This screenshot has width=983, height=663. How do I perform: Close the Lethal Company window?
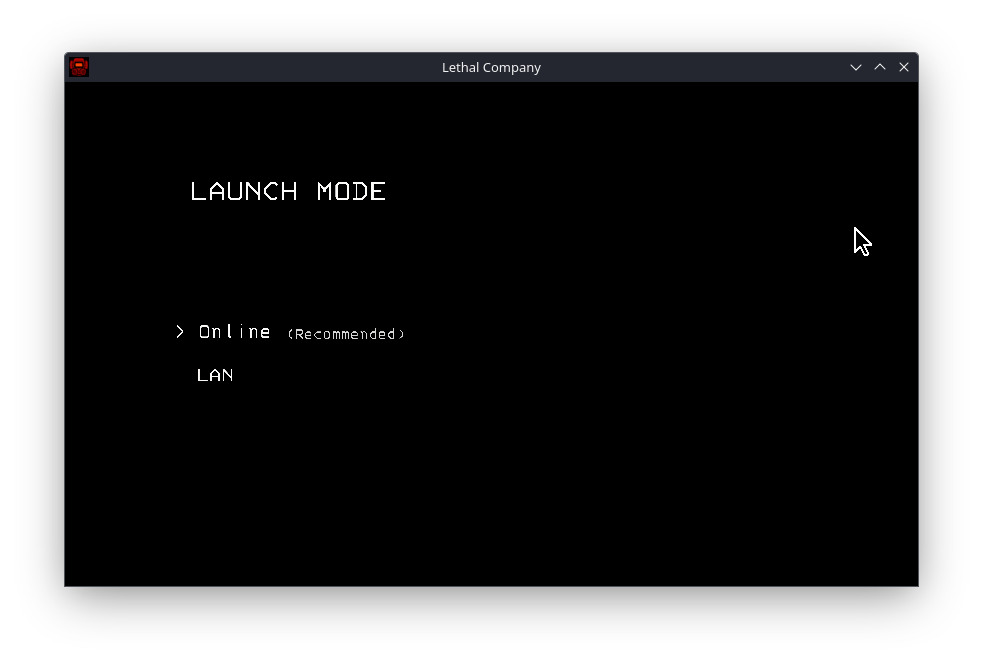903,67
